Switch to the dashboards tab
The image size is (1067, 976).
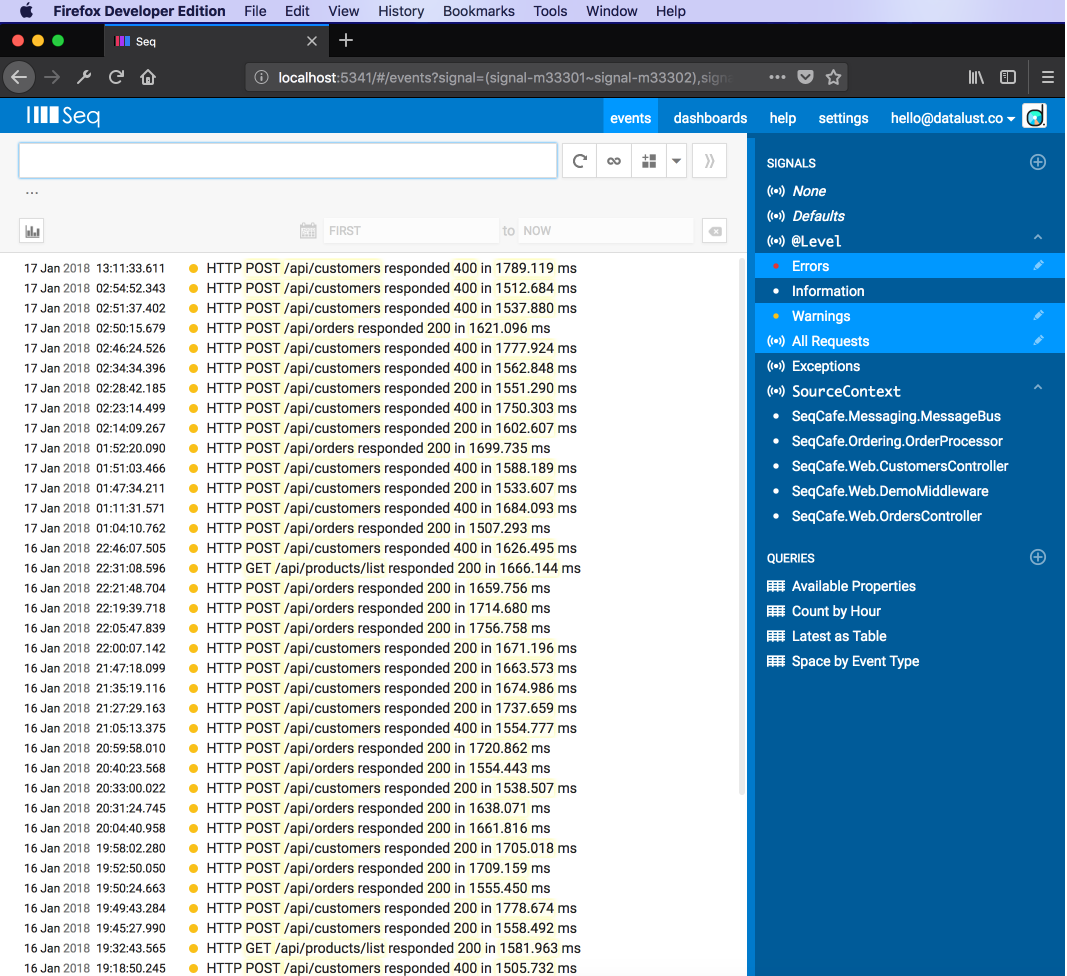coord(709,117)
